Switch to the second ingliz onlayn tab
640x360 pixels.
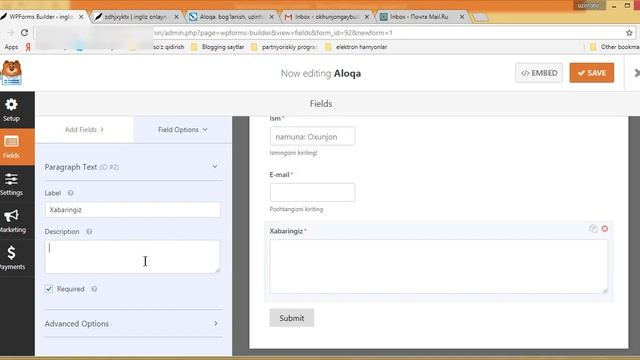135,17
